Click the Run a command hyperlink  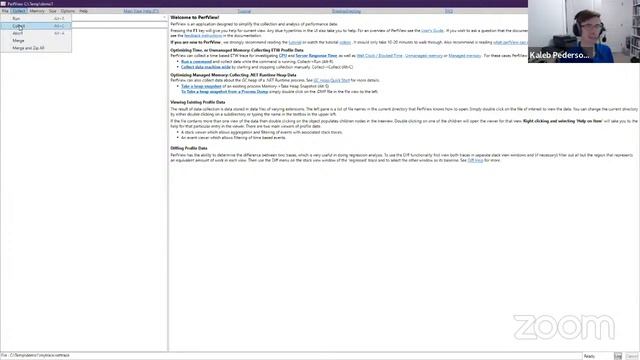tap(196, 62)
